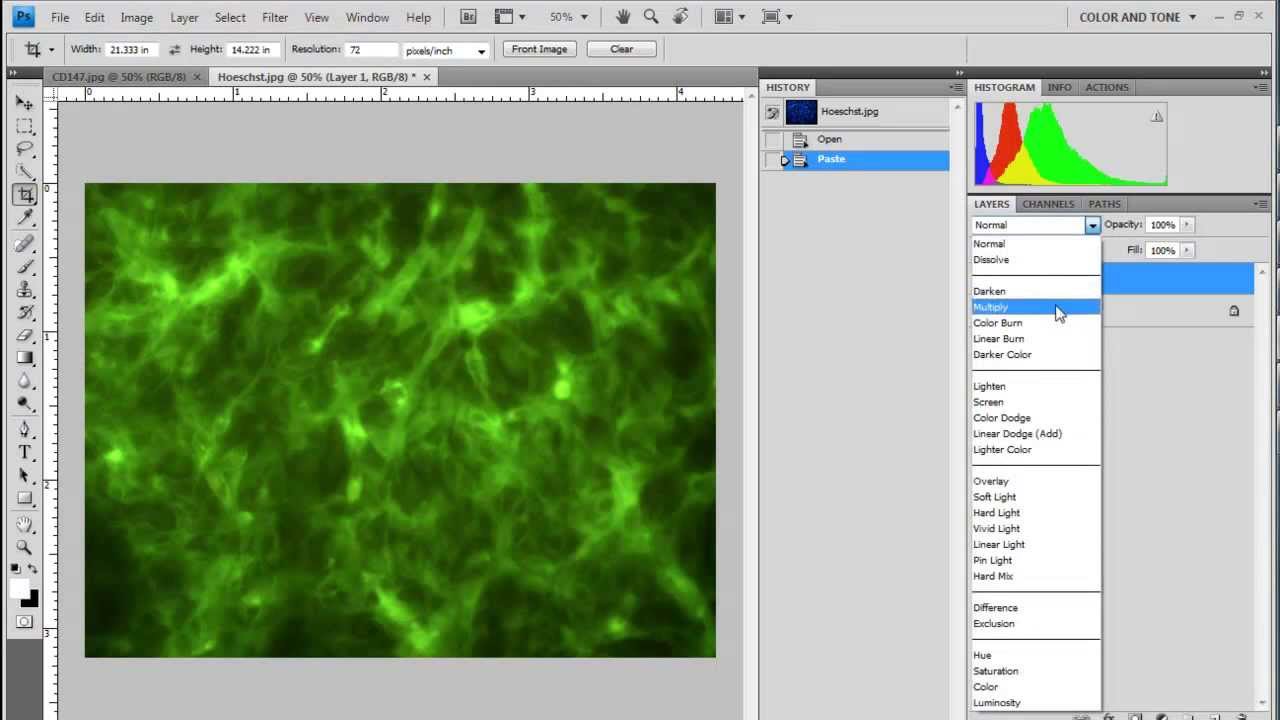1280x720 pixels.
Task: Select the Gradient tool
Action: [x=25, y=359]
